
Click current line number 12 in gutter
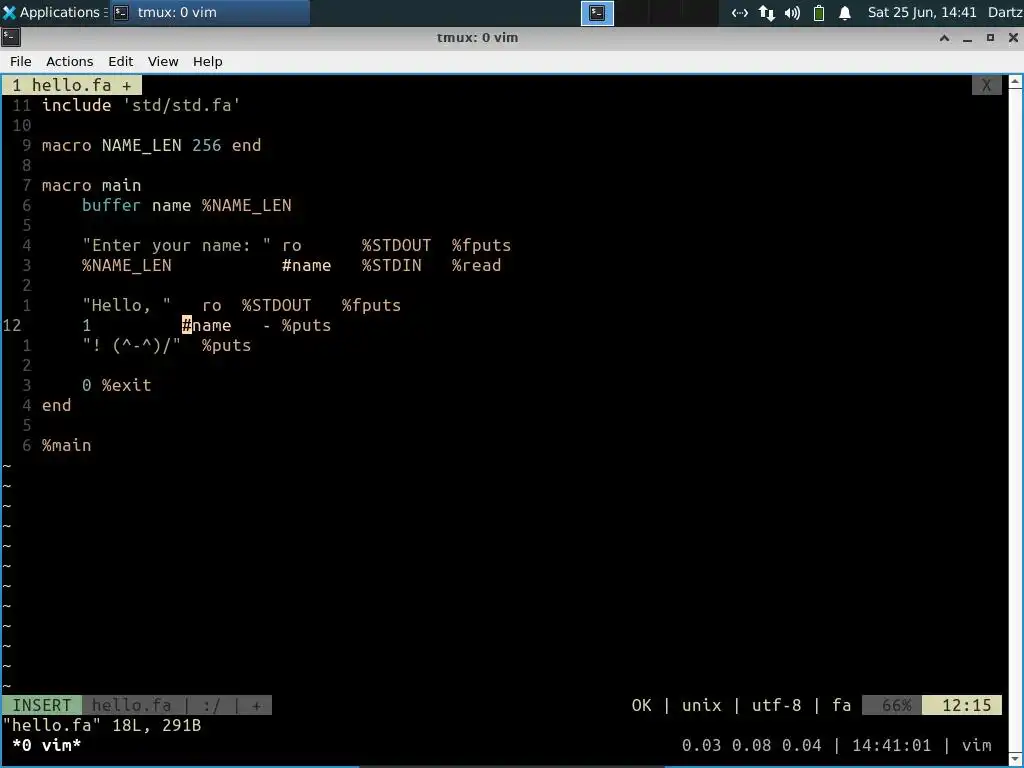pos(12,325)
